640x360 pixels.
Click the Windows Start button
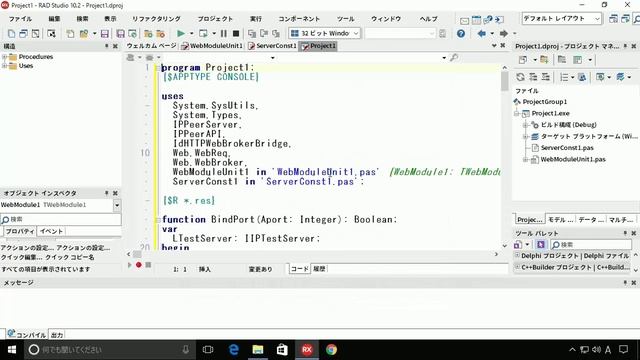tap(11, 350)
